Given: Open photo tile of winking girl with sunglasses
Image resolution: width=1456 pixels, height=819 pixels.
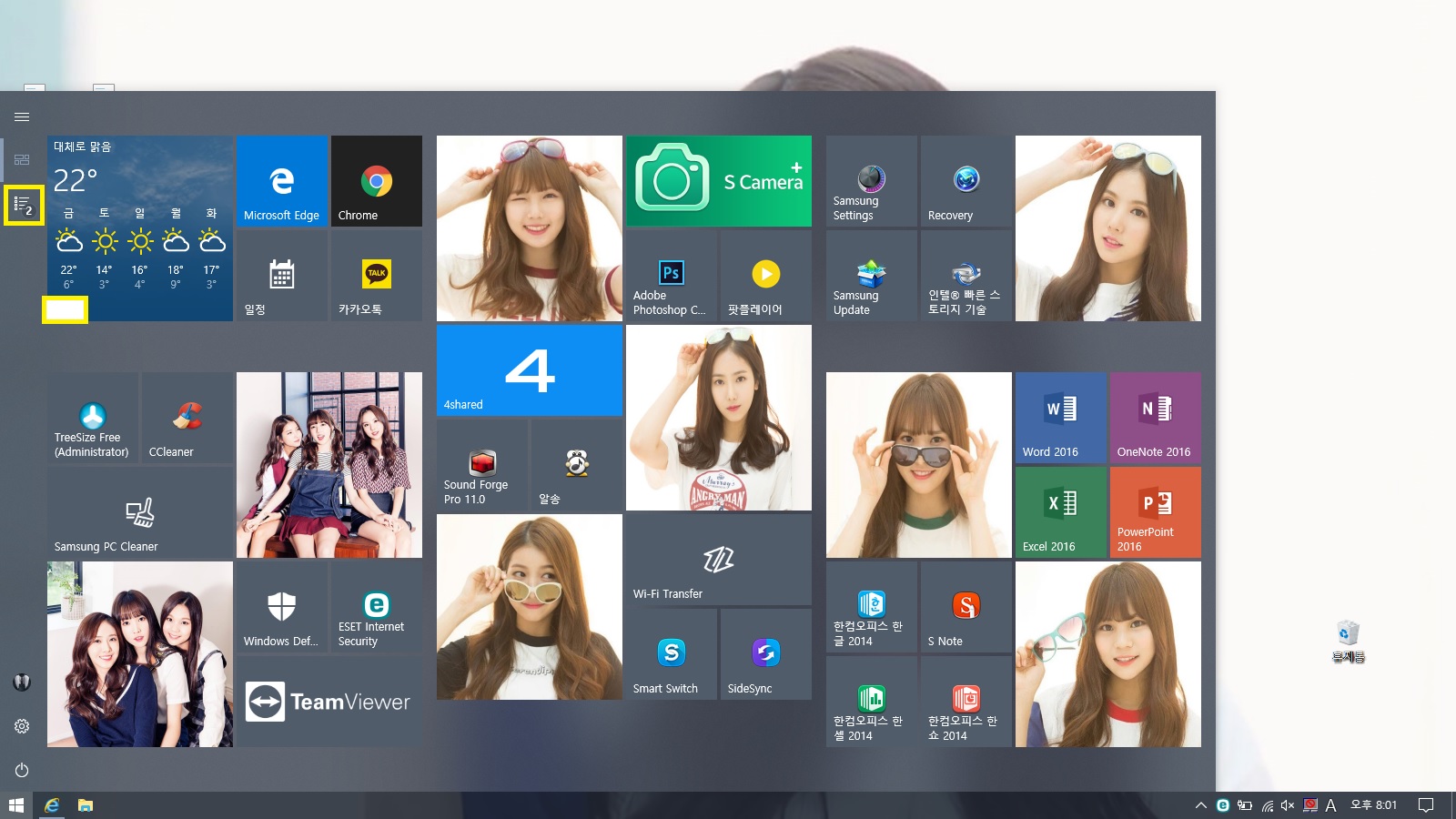Looking at the screenshot, I should [x=529, y=228].
